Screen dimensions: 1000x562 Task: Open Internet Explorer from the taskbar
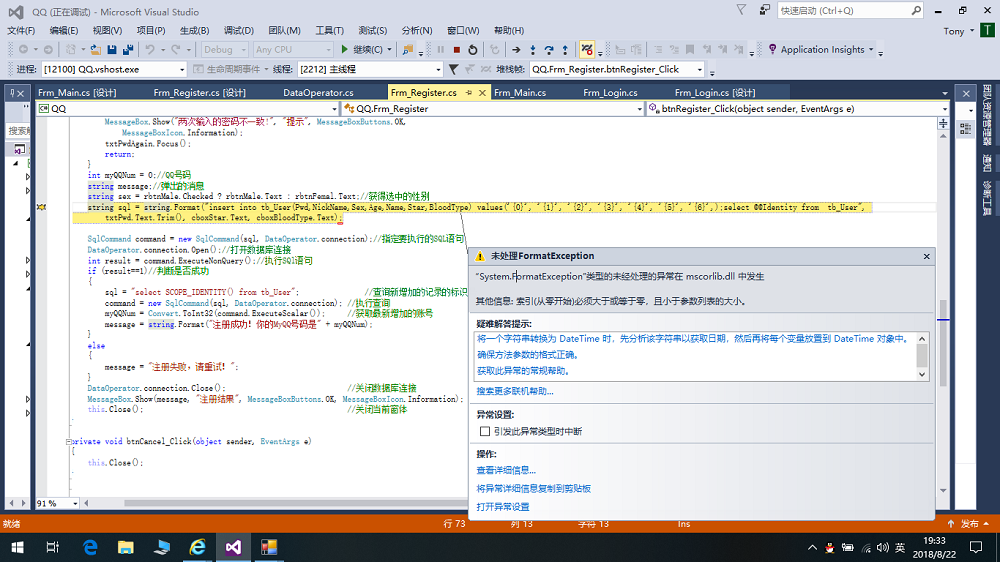pos(198,547)
